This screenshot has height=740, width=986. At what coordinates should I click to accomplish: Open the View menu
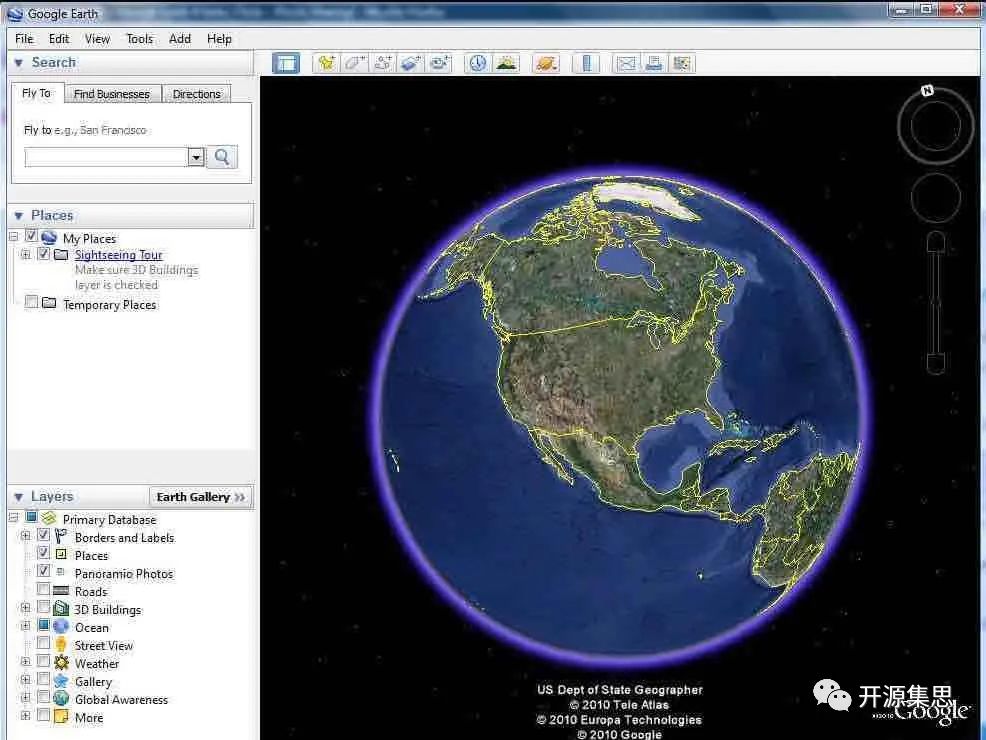click(x=97, y=39)
